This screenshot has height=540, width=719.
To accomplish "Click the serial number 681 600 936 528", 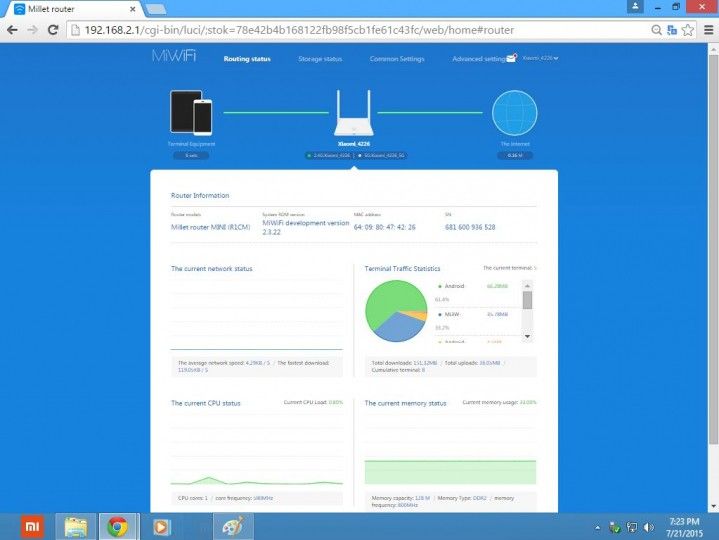I will (x=470, y=227).
